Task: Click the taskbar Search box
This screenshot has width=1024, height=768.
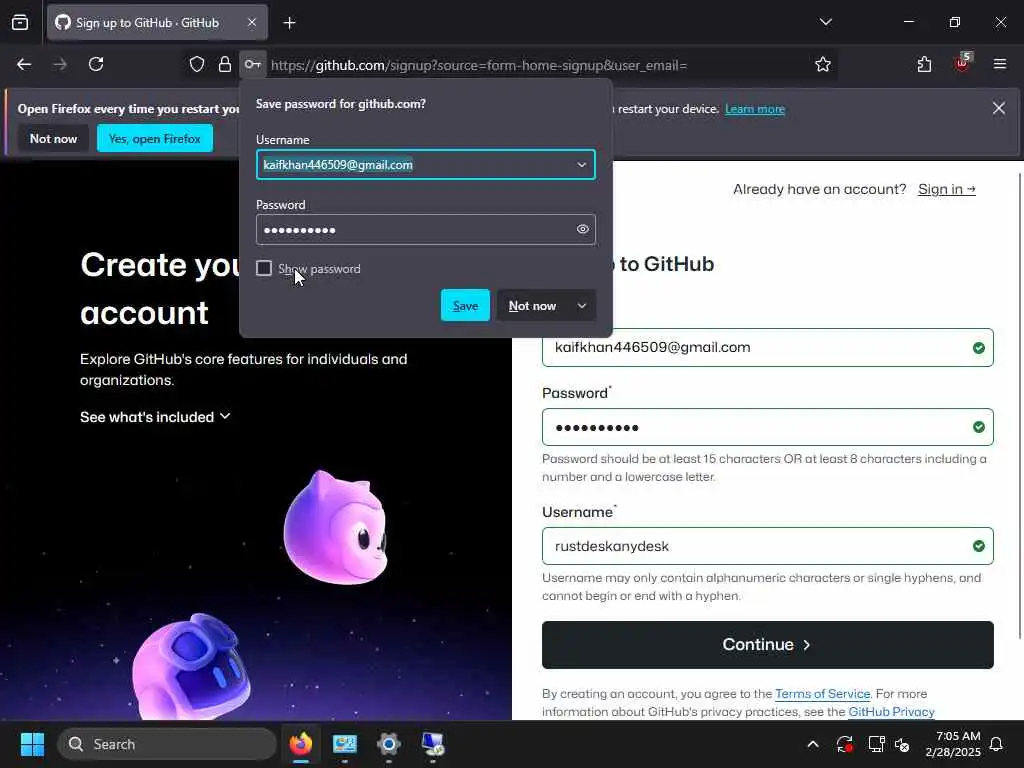Action: 167,744
